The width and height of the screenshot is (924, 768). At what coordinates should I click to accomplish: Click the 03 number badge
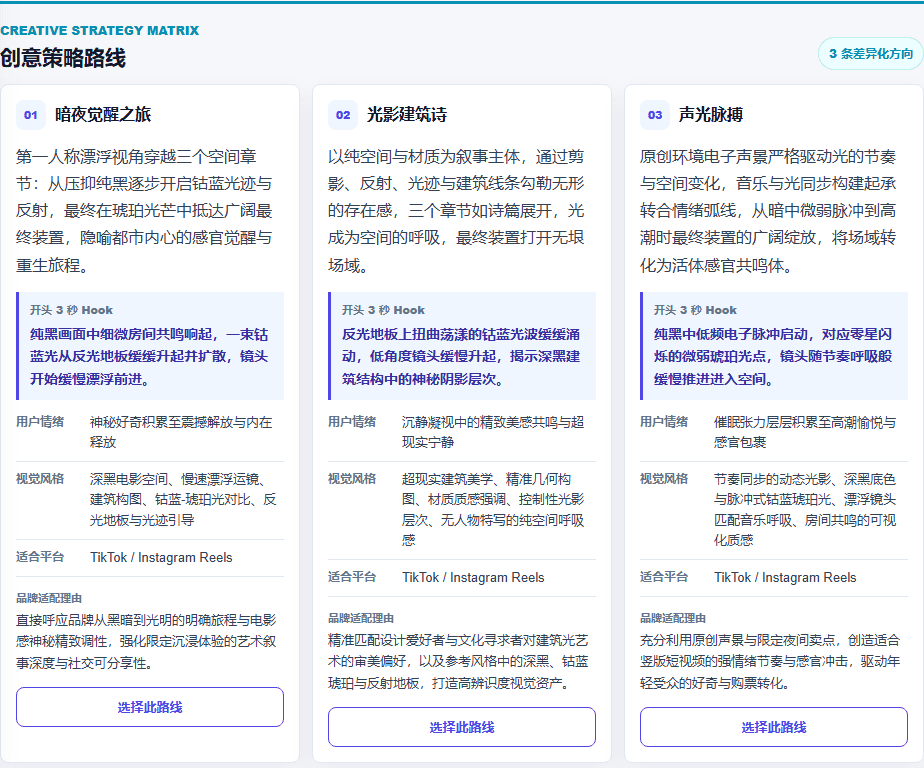click(655, 115)
